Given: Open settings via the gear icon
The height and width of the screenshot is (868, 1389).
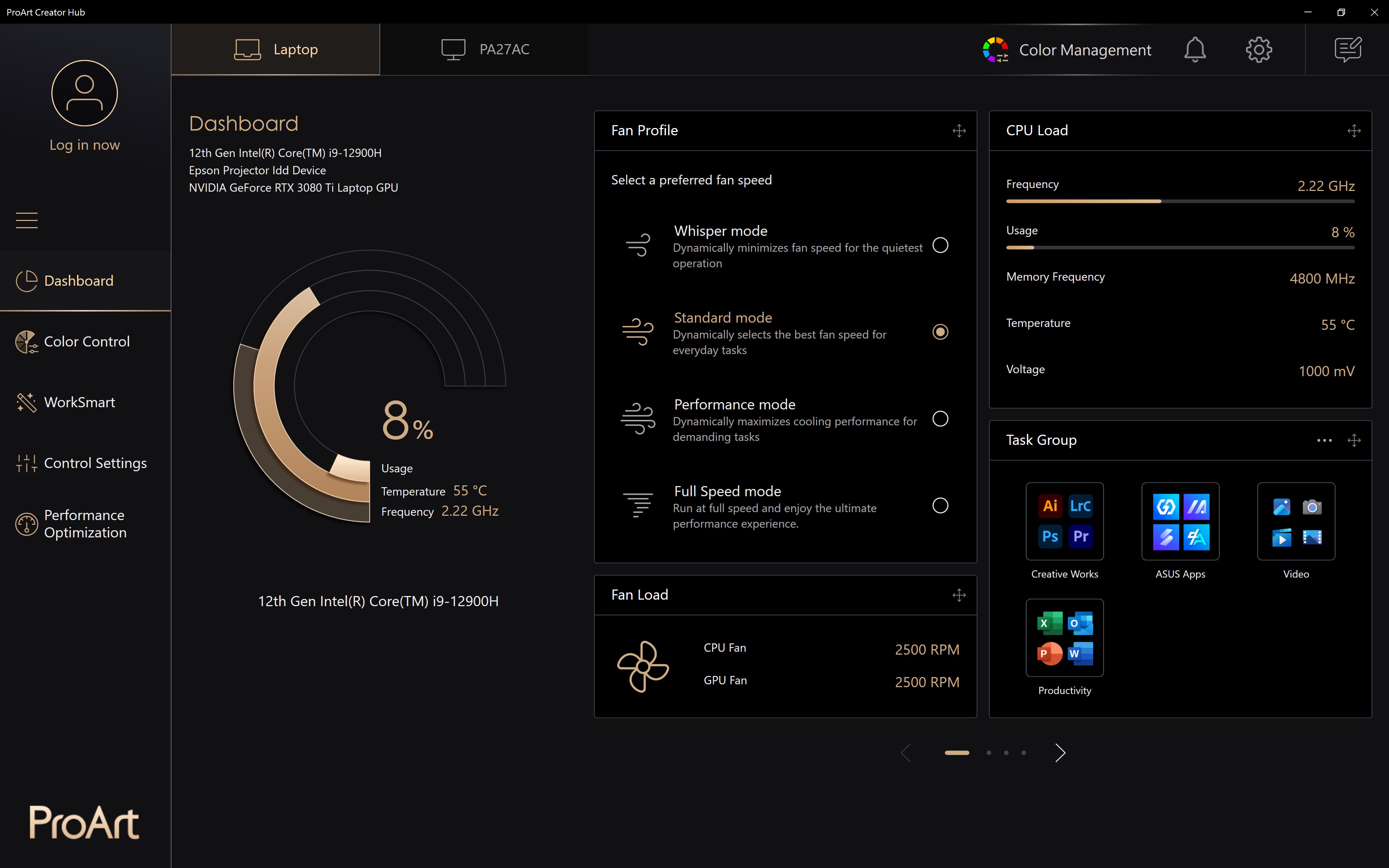Looking at the screenshot, I should 1258,50.
